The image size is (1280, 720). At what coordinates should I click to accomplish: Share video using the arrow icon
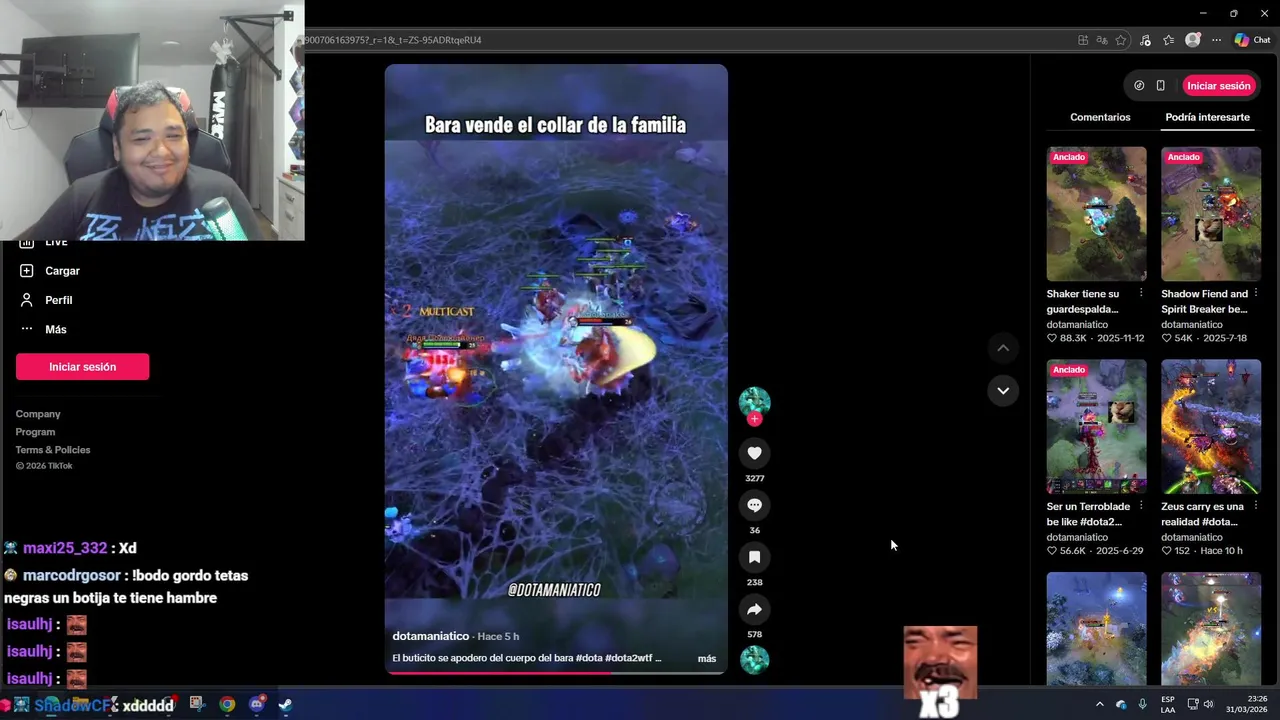(754, 609)
